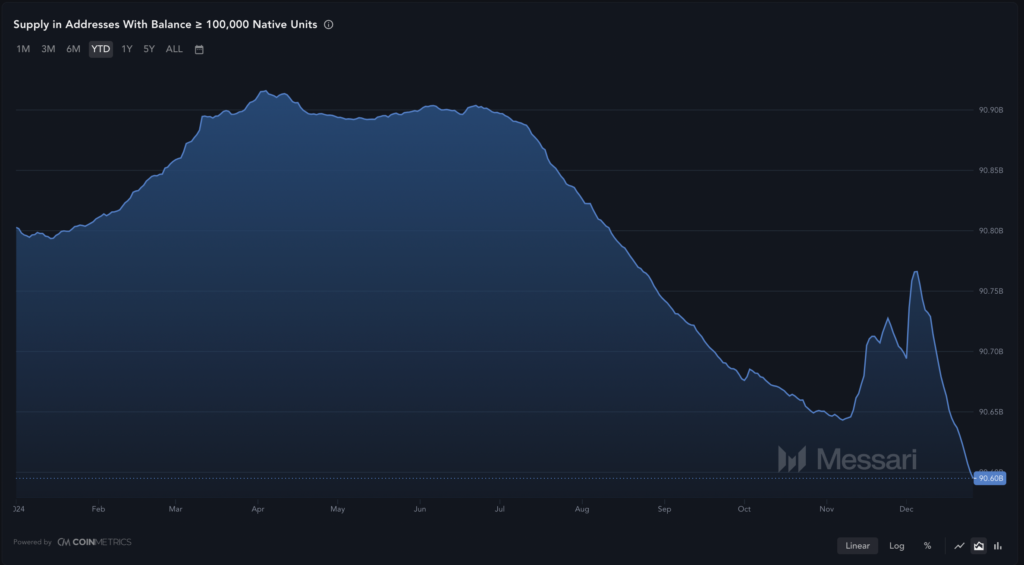Select the YTD time range
1024x565 pixels.
101,49
